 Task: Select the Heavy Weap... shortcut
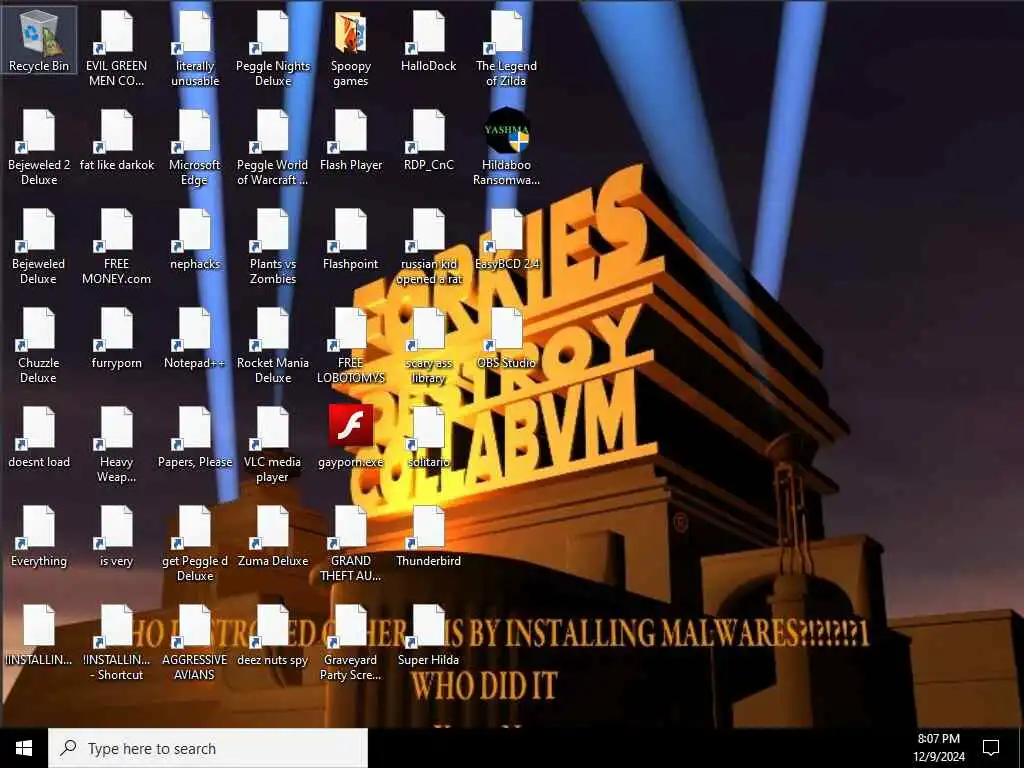pos(116,444)
